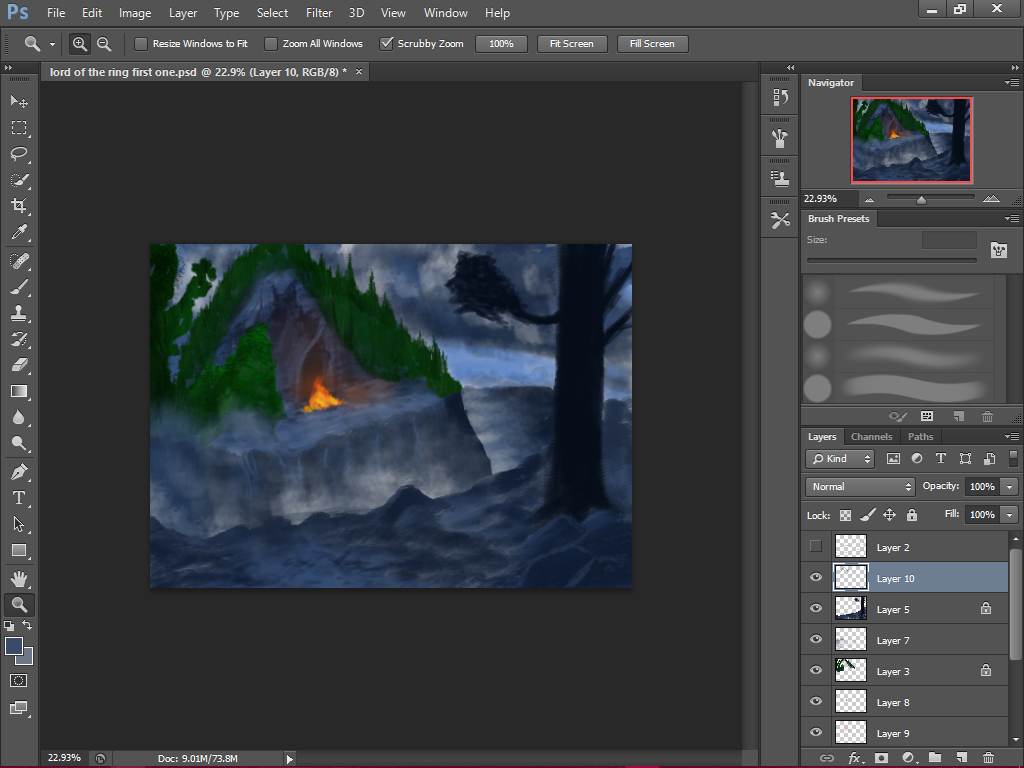
Task: Open the Opacity slider dropdown arrow
Action: tap(1010, 487)
